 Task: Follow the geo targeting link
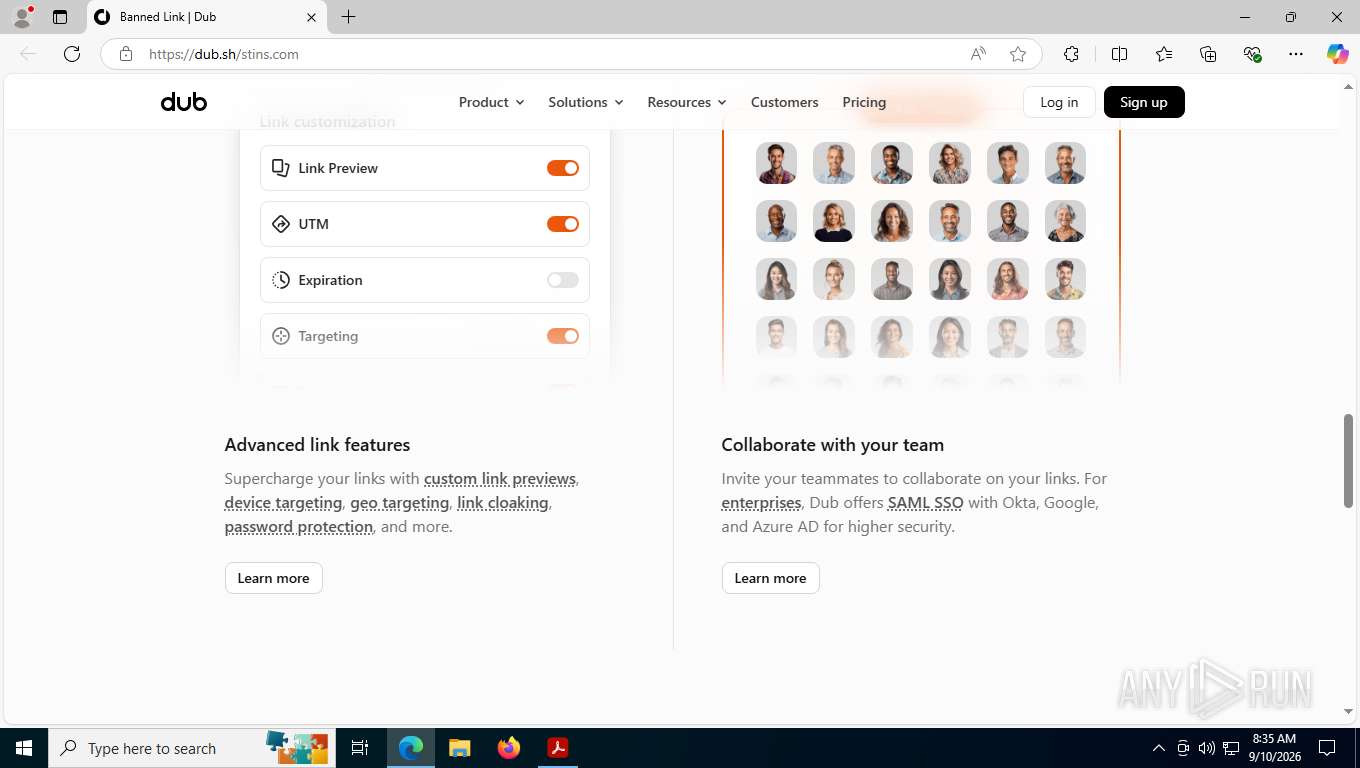(x=399, y=502)
